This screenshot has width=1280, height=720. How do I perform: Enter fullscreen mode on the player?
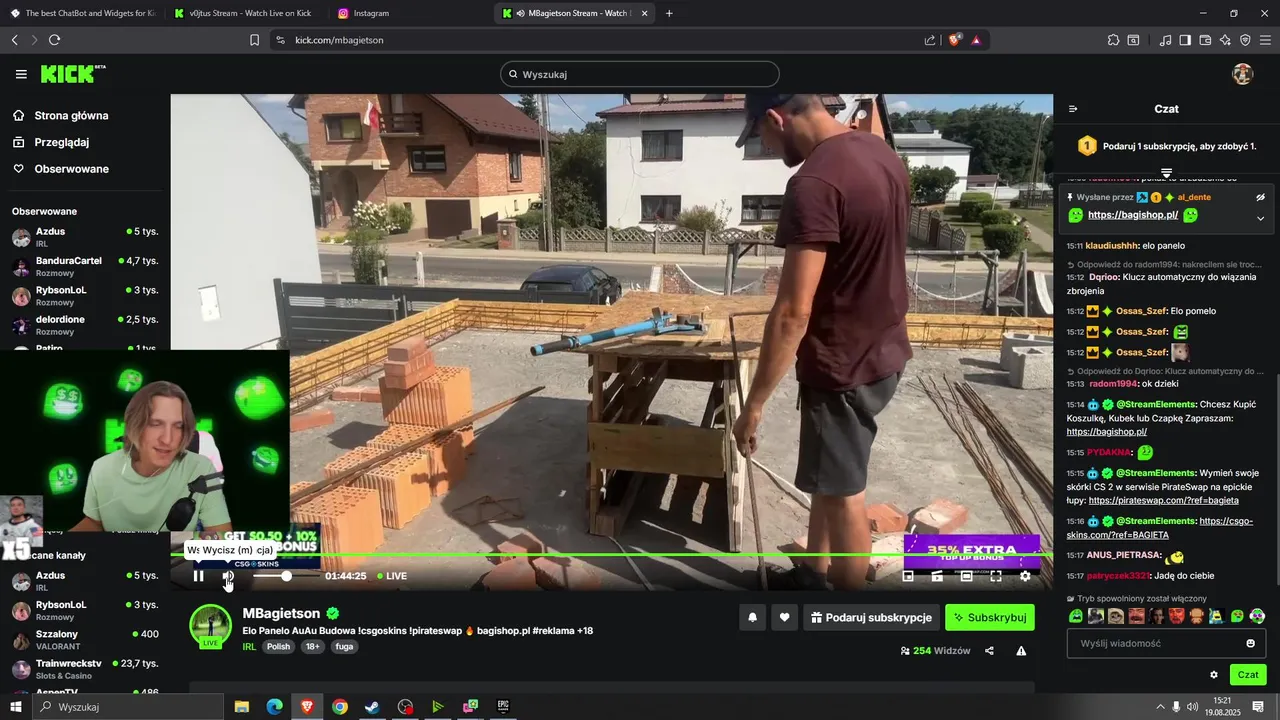(996, 576)
